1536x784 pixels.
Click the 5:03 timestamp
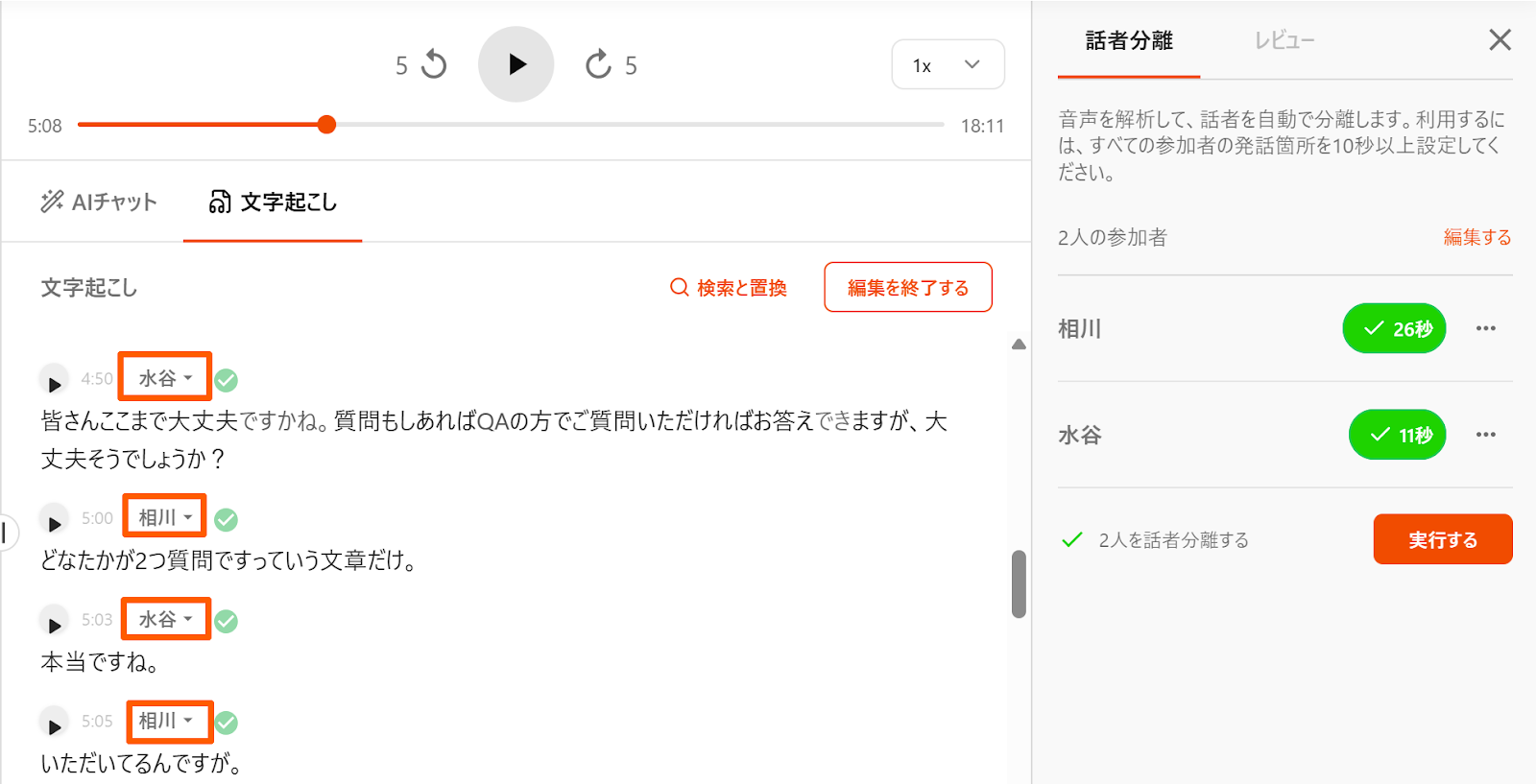(x=97, y=620)
